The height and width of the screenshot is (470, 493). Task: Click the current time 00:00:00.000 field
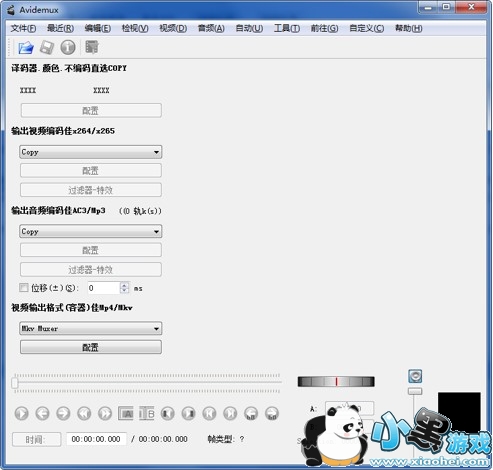tap(96, 439)
